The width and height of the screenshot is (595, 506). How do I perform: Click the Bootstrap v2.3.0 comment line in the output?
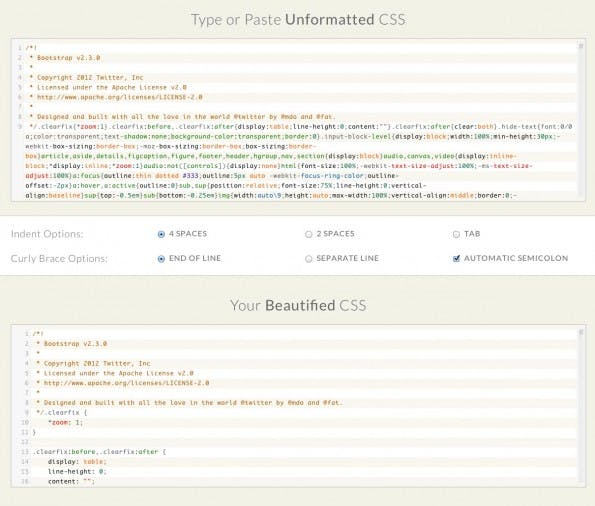click(x=72, y=344)
